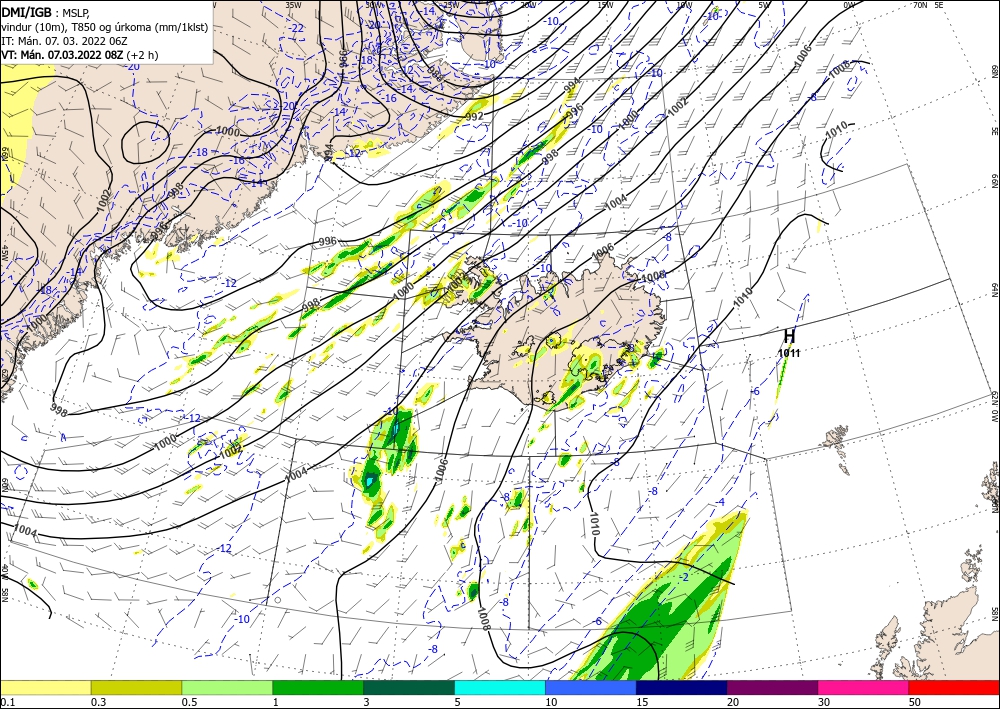Image resolution: width=1000 pixels, height=709 pixels.
Task: Click the legend value 15
Action: (x=642, y=702)
